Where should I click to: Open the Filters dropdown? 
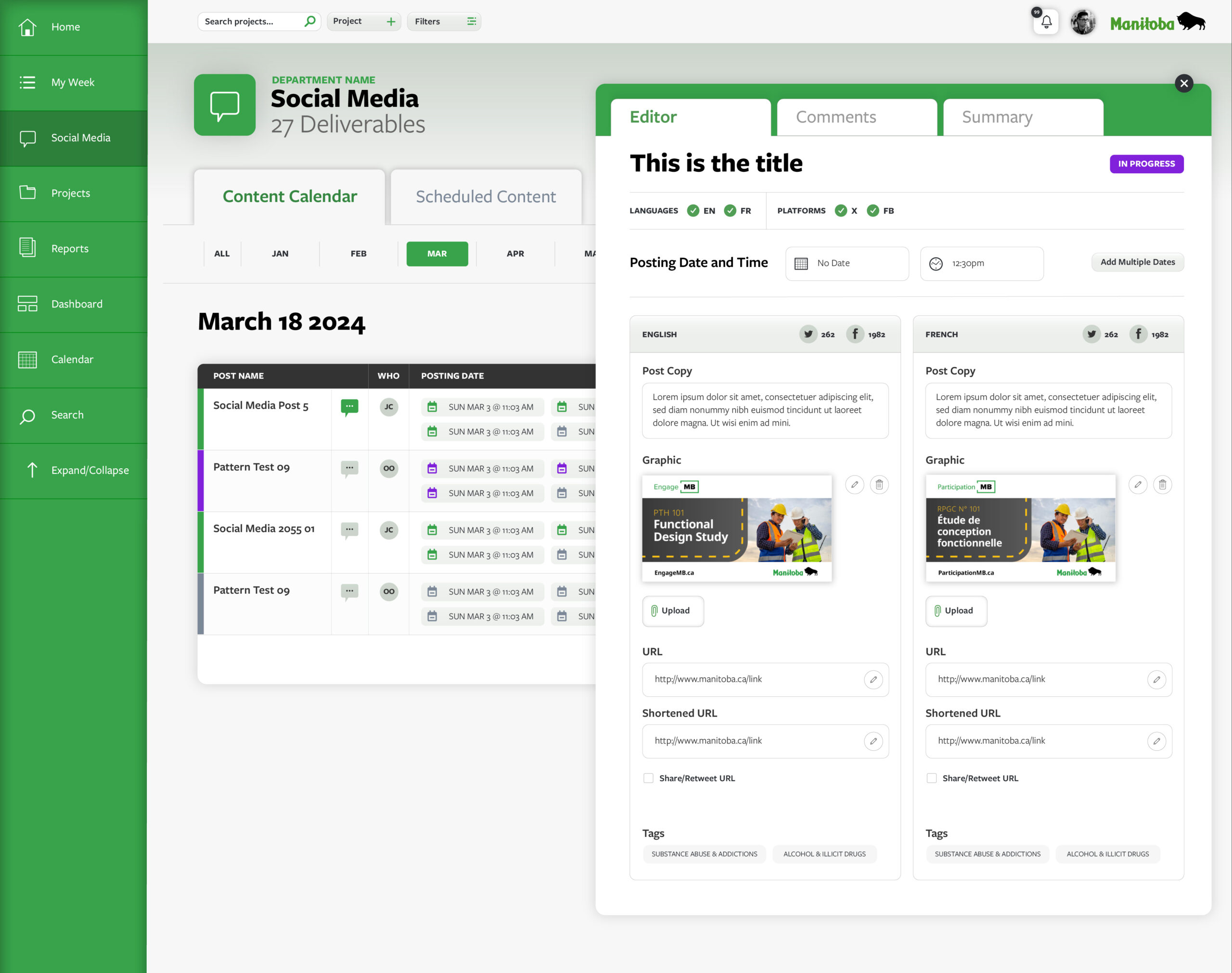(444, 22)
